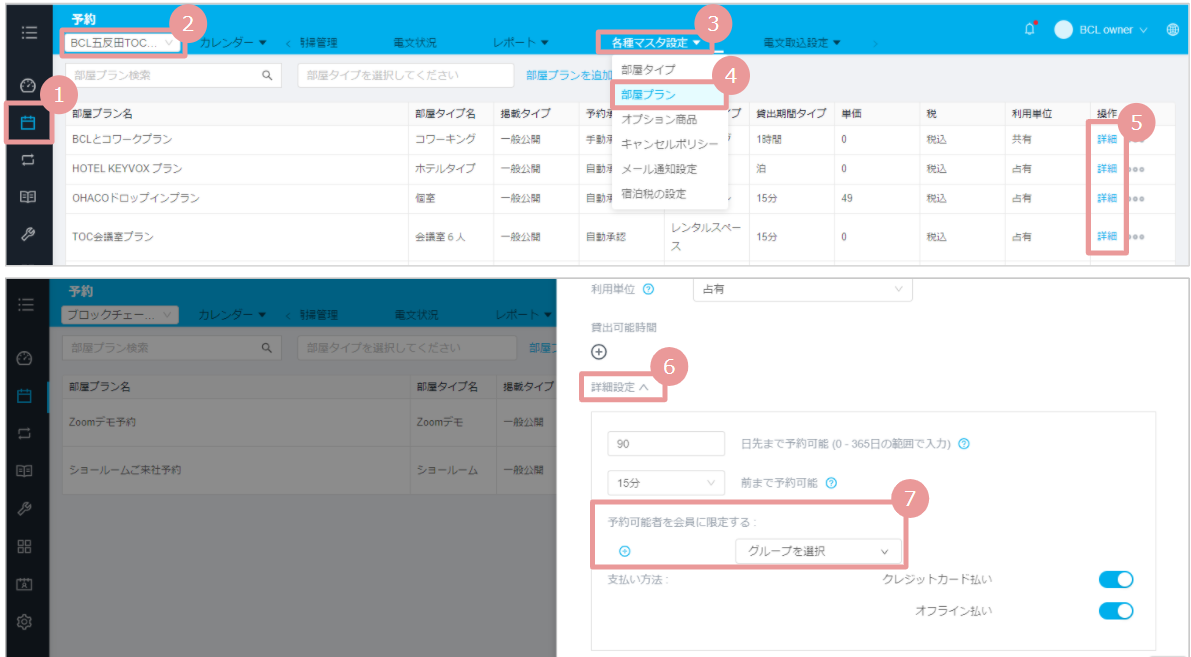Click hamburger menu icon in upper screenshot

(x=29, y=32)
